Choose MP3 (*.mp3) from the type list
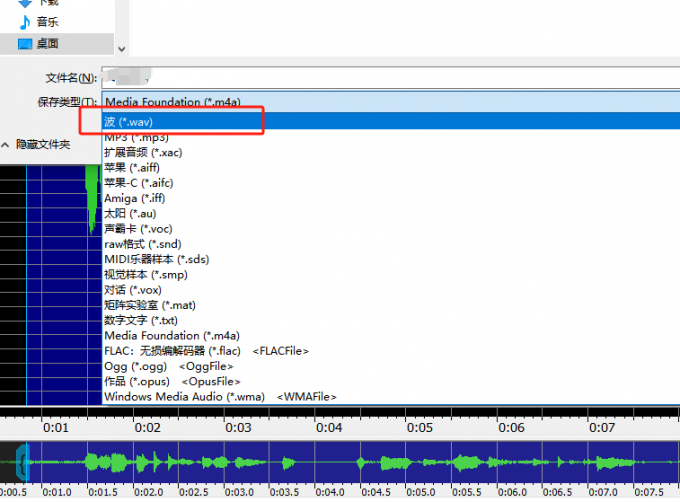This screenshot has height=502, width=680. pyautogui.click(x=391, y=137)
